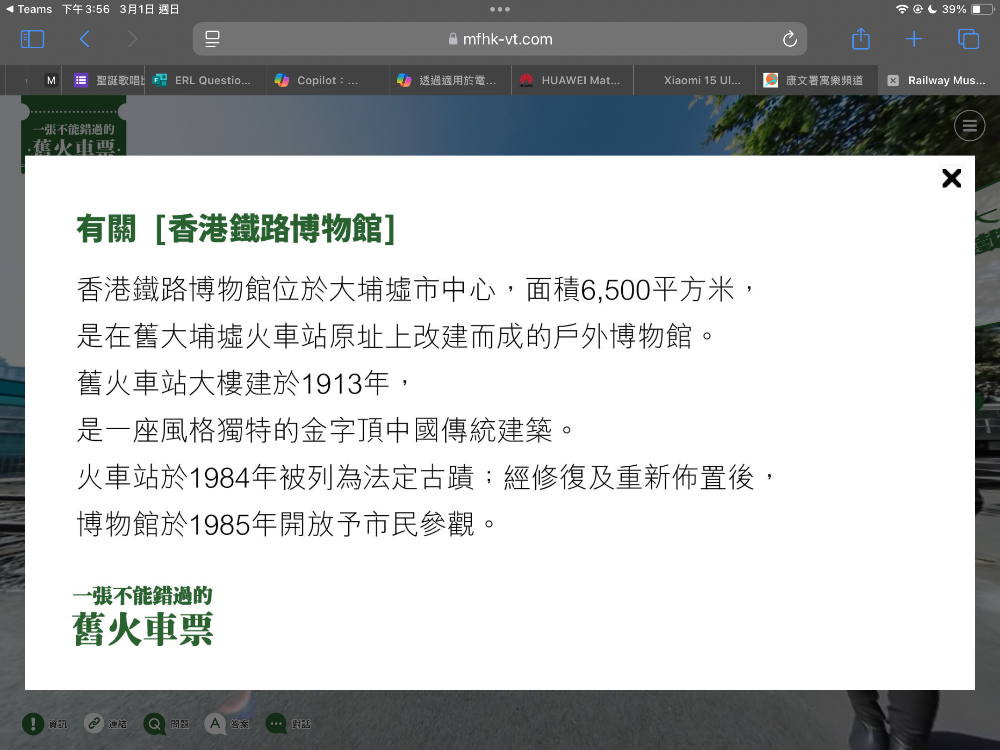
Task: Open the hamburger menu in tour
Action: [968, 126]
